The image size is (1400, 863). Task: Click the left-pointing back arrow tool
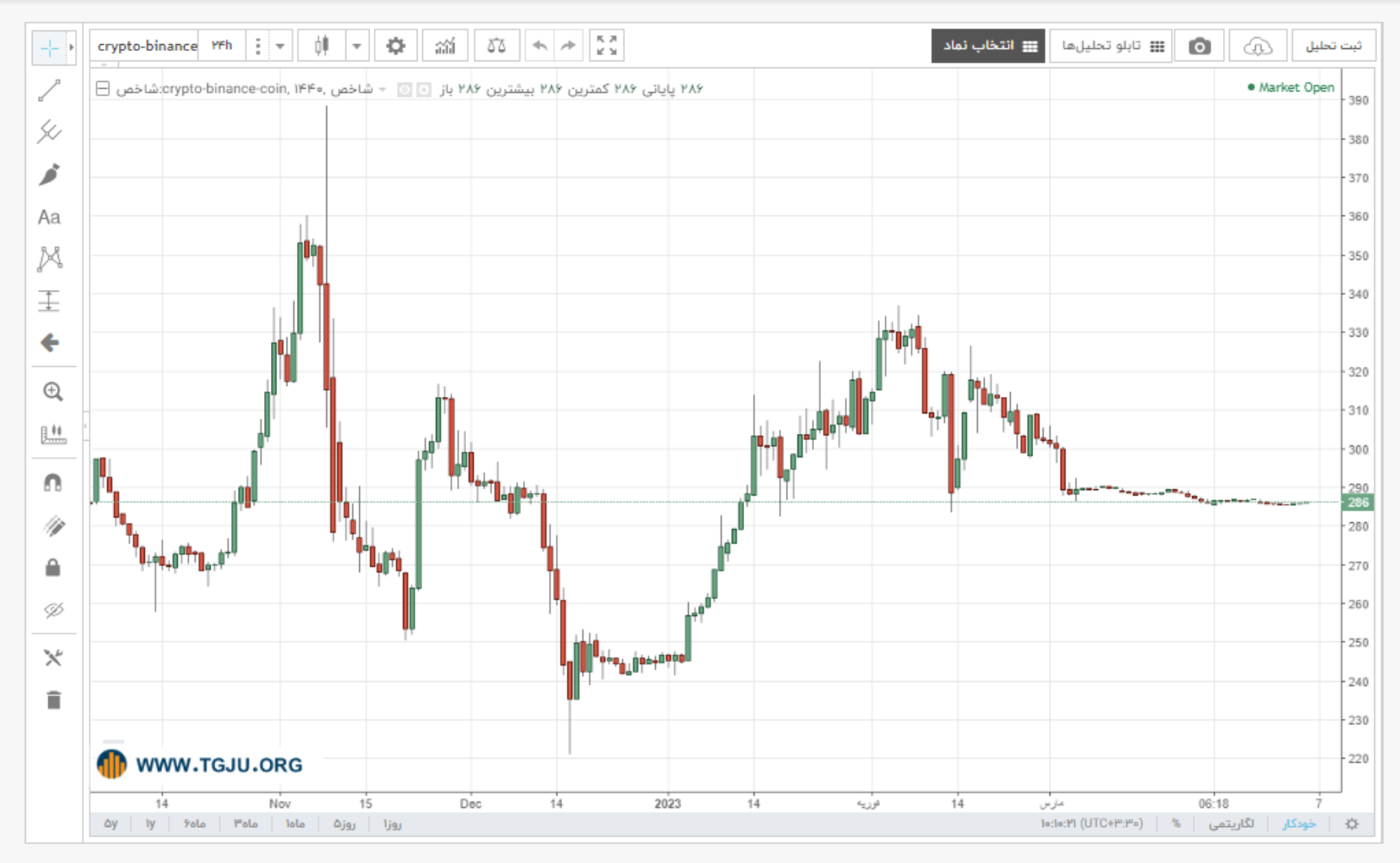49,343
